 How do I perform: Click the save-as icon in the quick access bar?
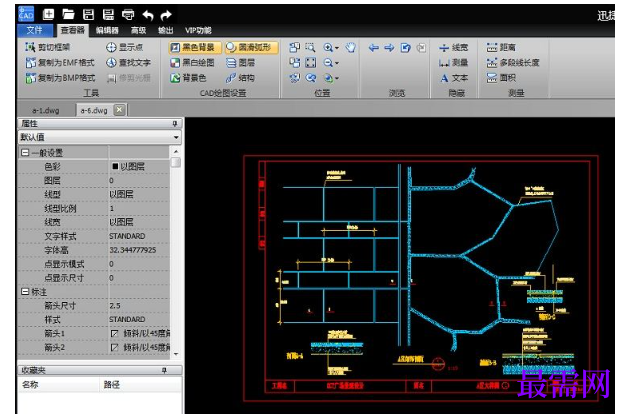[x=108, y=15]
